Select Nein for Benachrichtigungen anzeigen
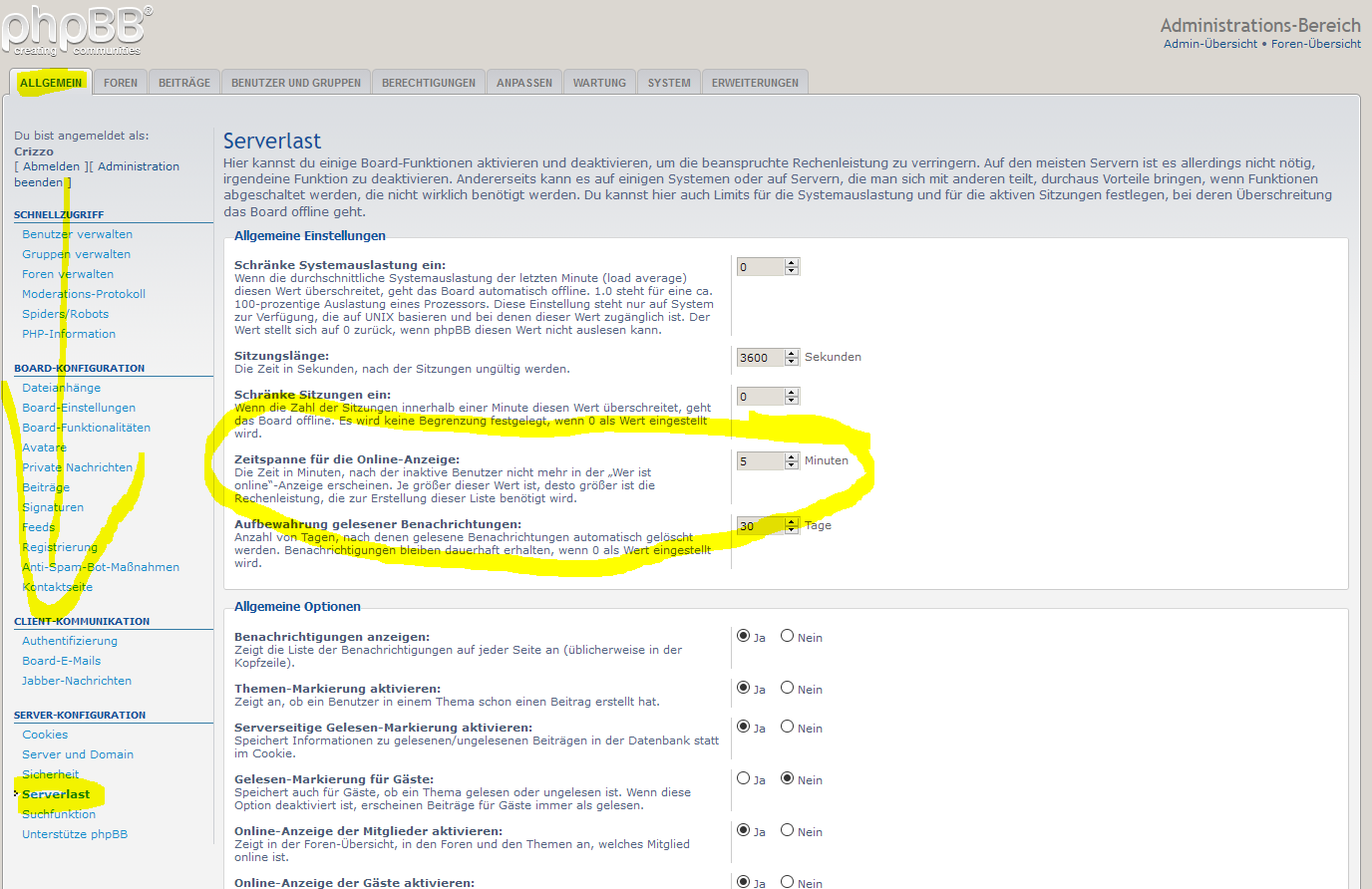Viewport: 1372px width, 889px height. click(788, 636)
